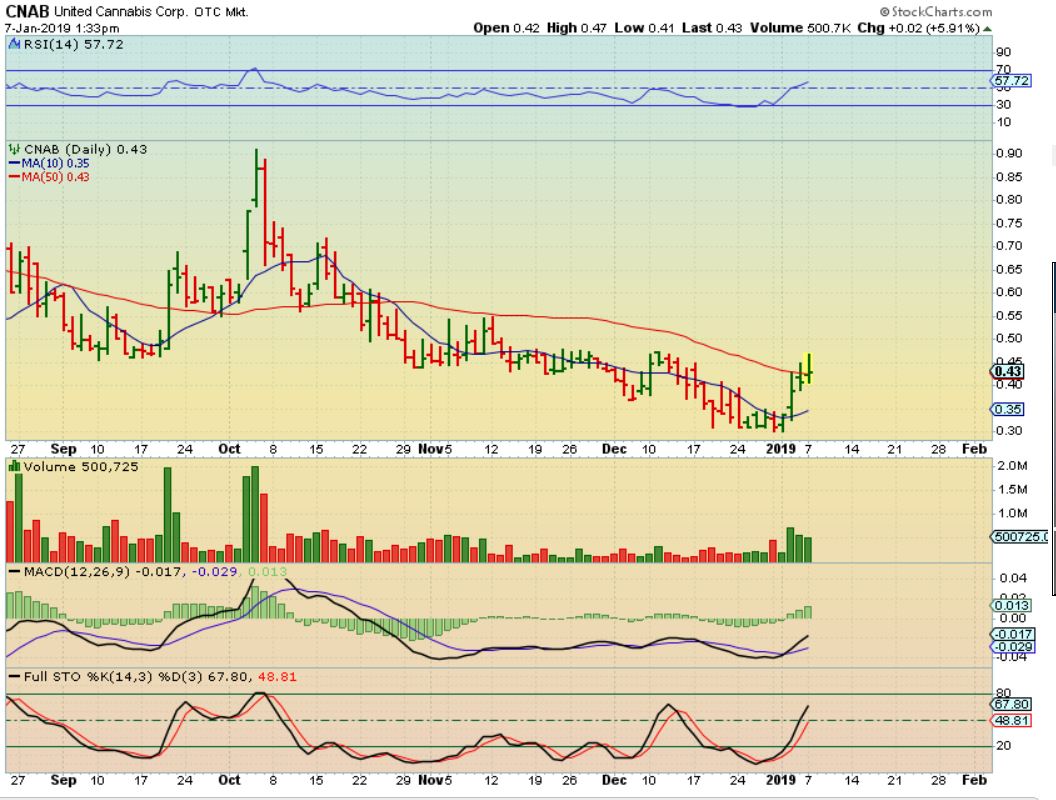This screenshot has width=1056, height=800.
Task: Click the 2.0M volume axis label
Action: [x=1012, y=466]
